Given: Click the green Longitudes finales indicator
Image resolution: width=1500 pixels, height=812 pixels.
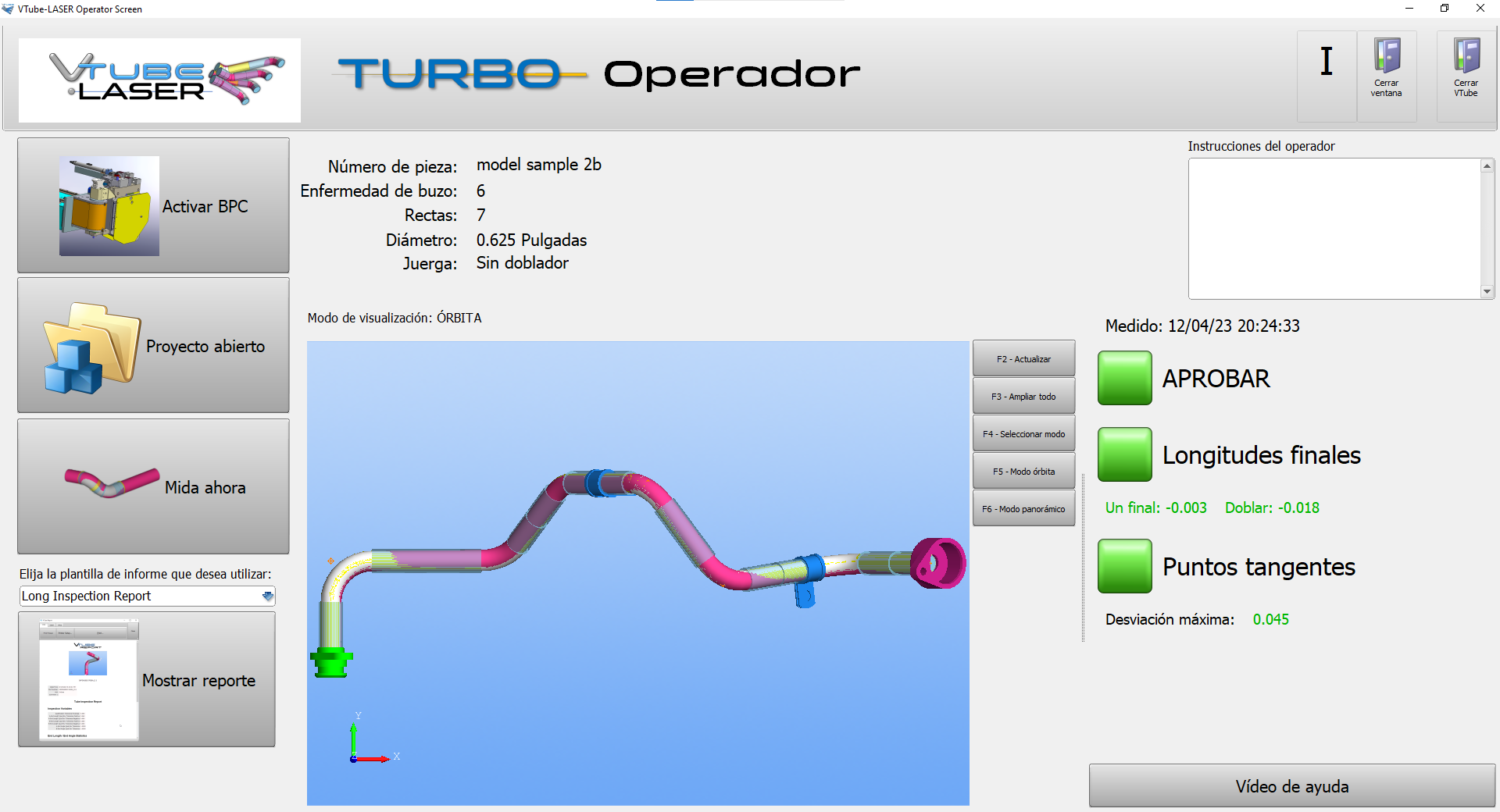Looking at the screenshot, I should (1124, 454).
